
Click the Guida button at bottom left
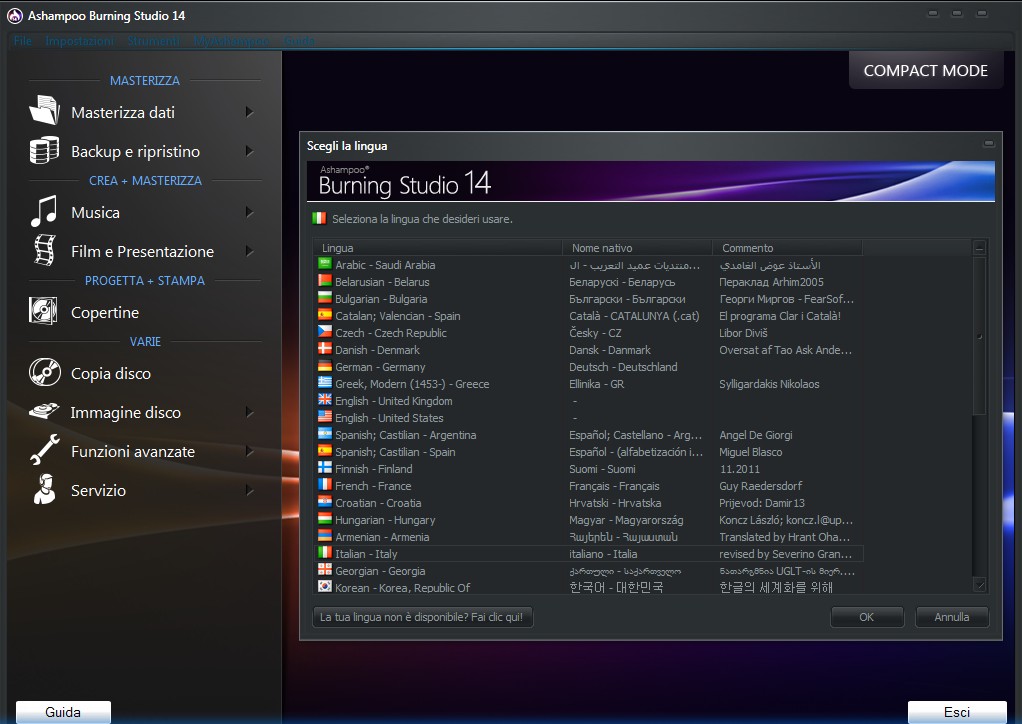(63, 712)
